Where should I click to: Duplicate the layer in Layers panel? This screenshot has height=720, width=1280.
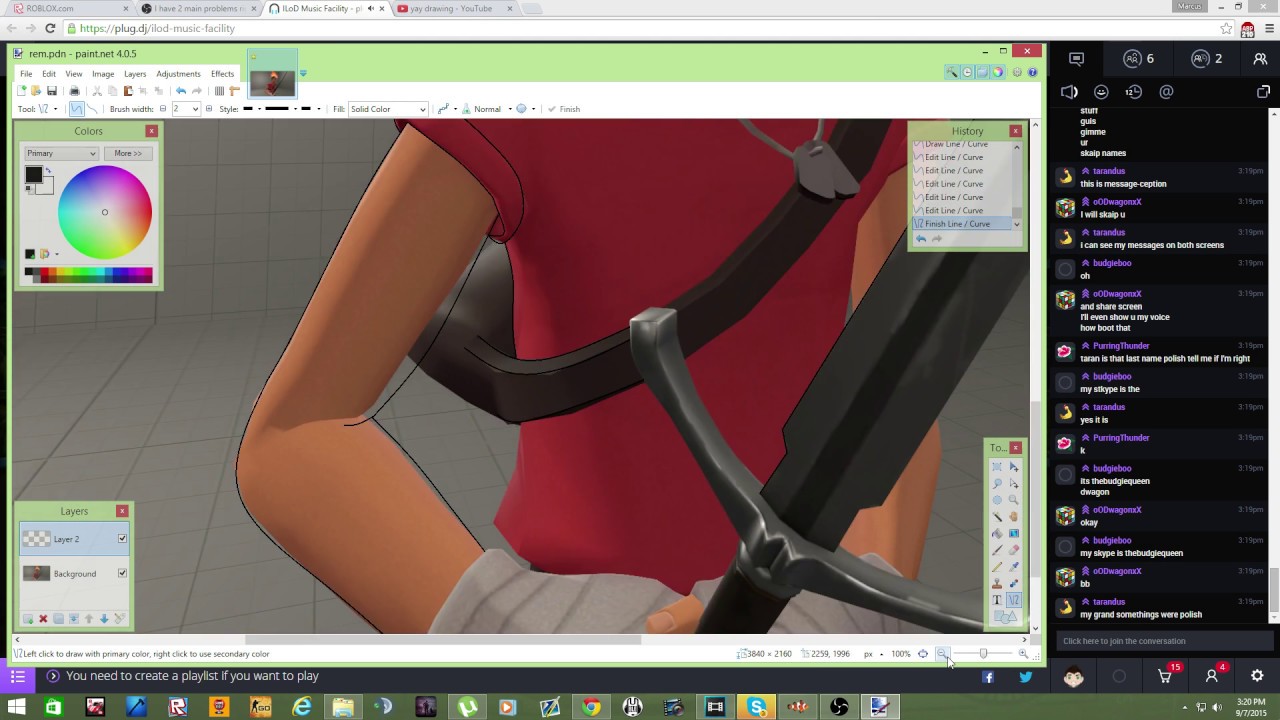58,619
